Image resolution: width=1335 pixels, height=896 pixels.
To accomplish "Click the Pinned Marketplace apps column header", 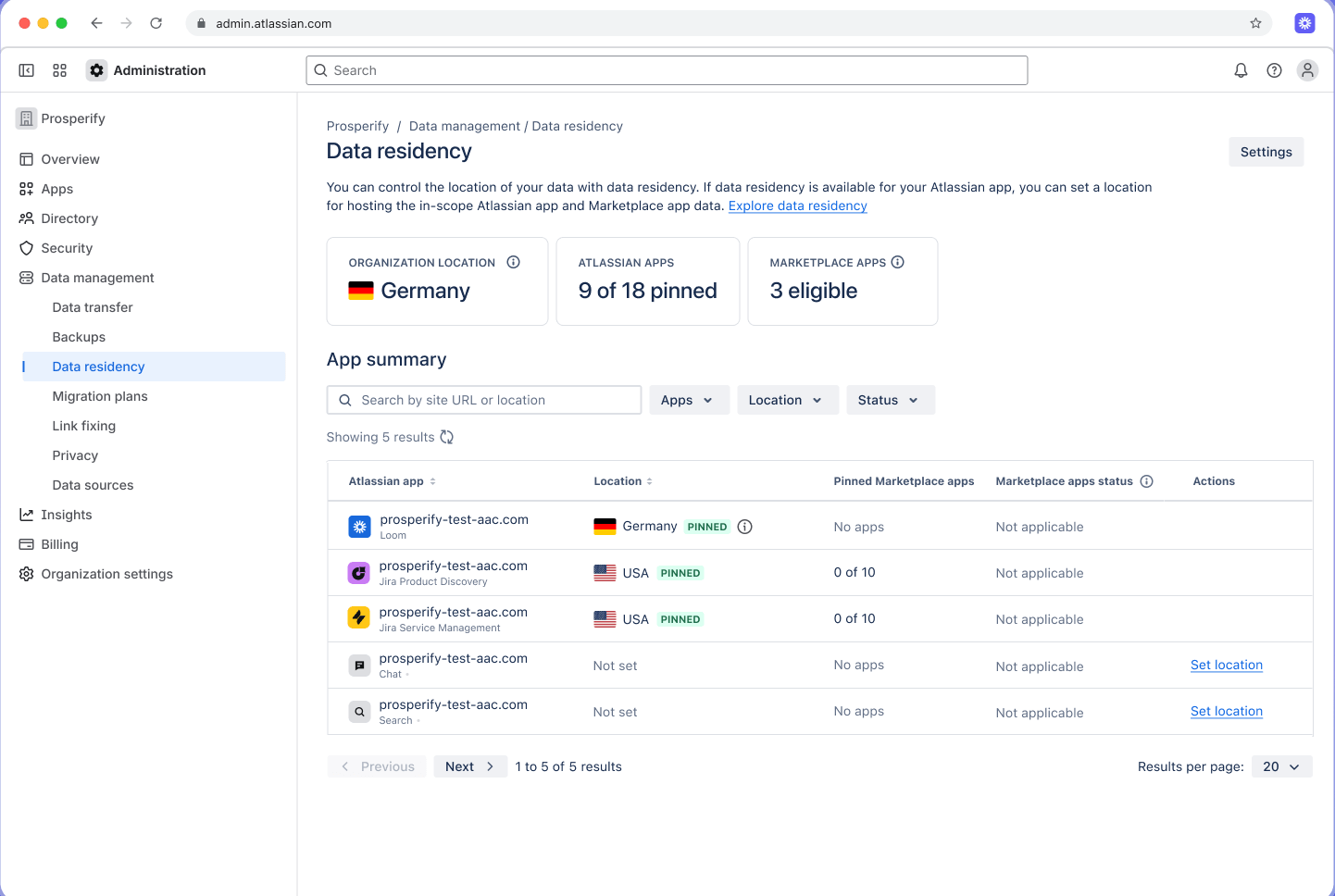I will (x=904, y=481).
